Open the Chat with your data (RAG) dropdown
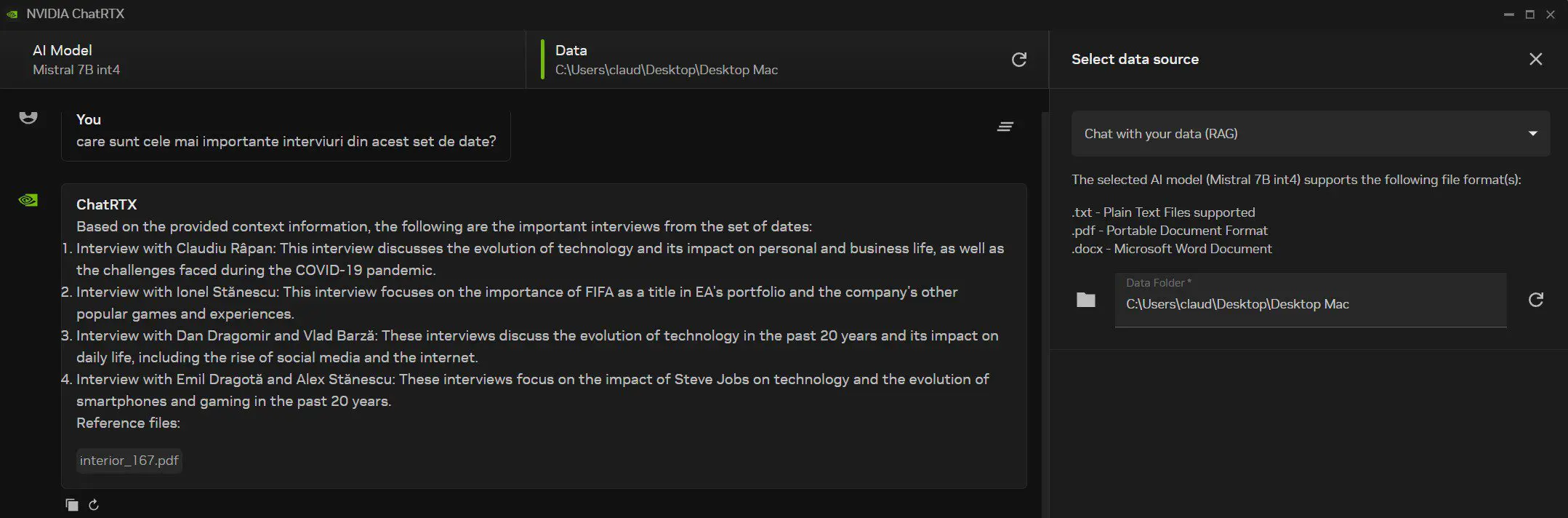 click(1310, 134)
